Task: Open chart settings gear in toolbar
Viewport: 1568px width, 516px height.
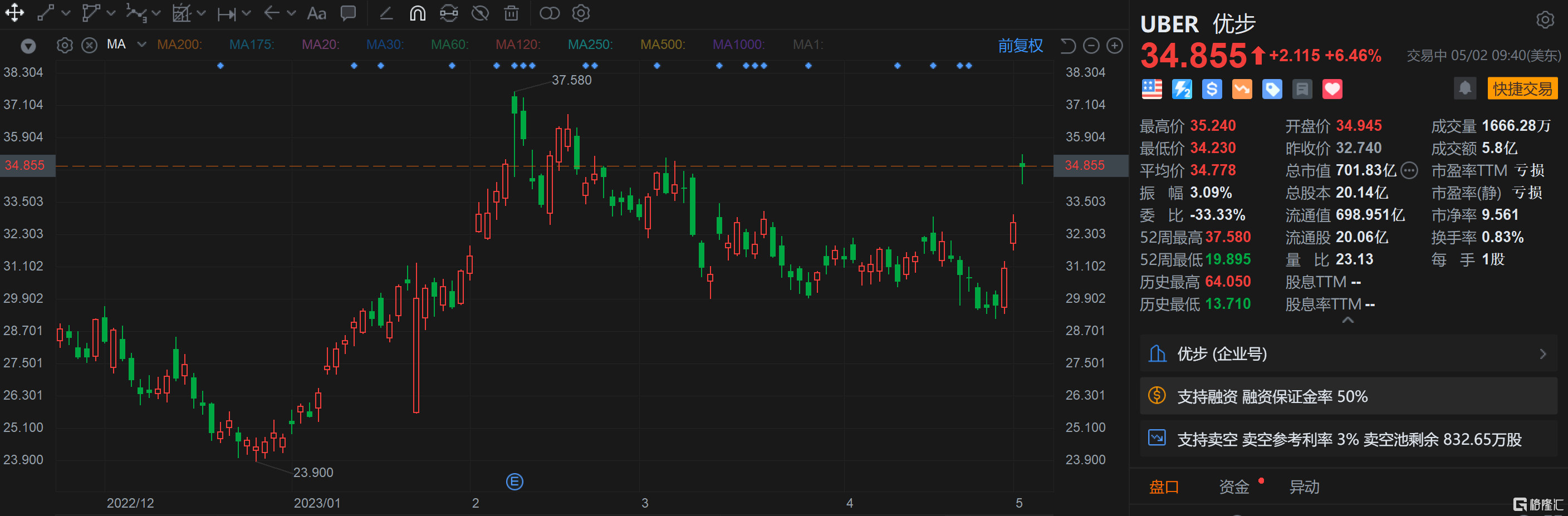Action: (x=581, y=13)
